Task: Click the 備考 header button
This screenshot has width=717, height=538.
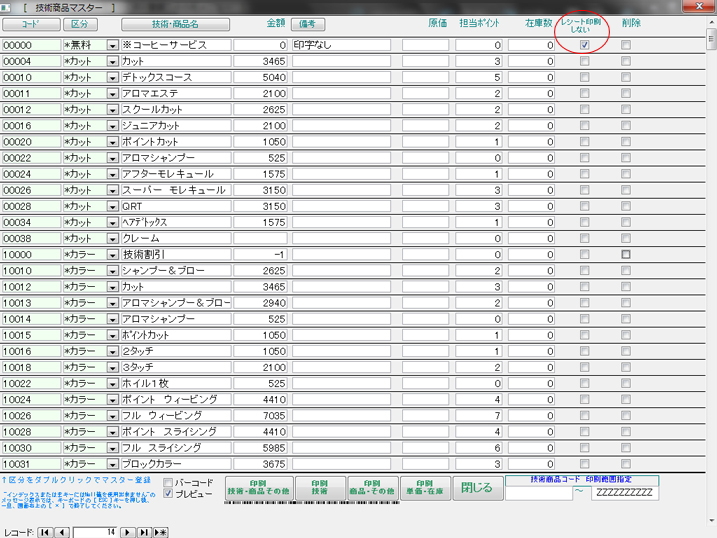Action: tap(308, 24)
